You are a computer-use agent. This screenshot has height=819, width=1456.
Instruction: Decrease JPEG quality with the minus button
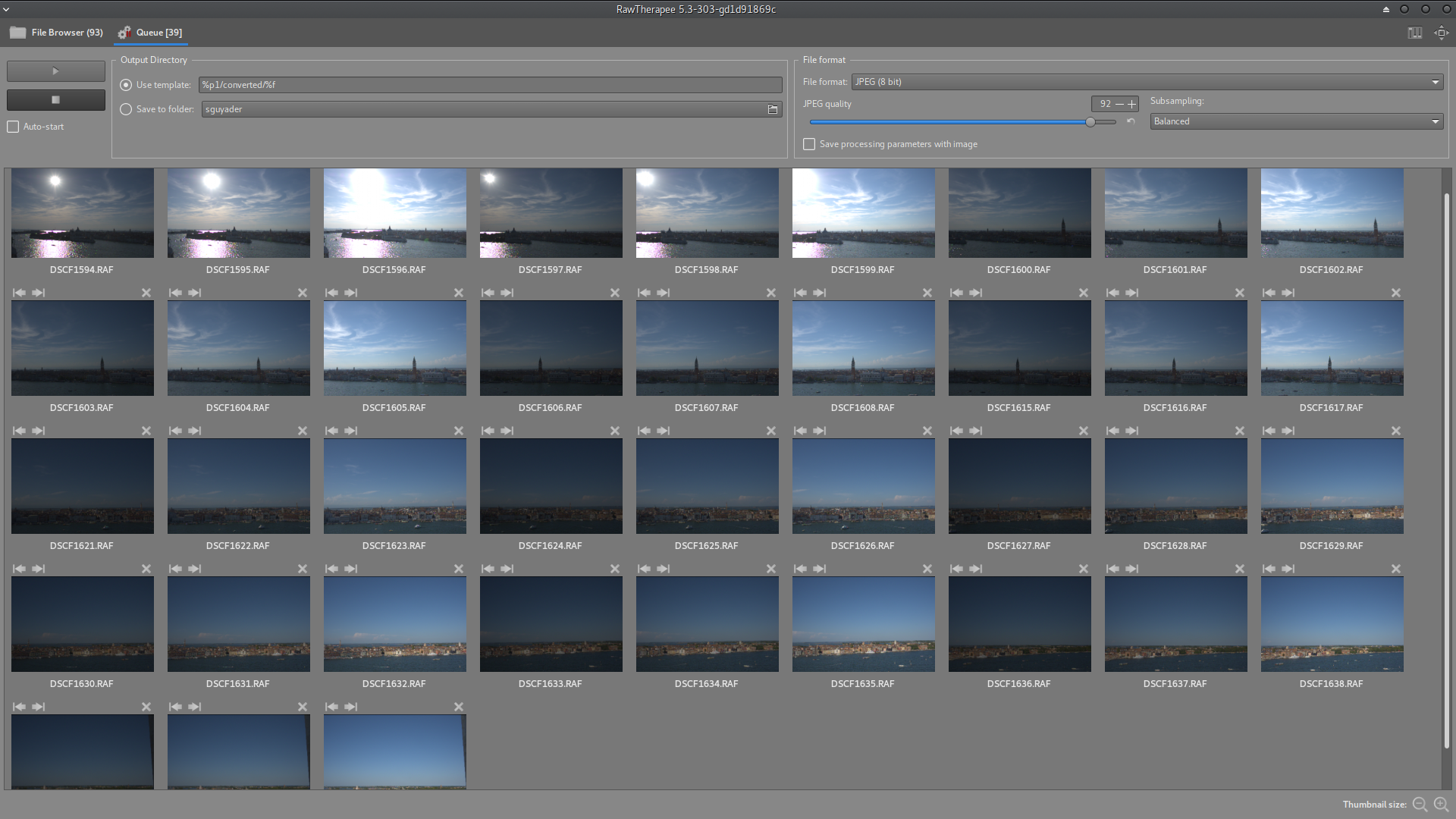(1119, 104)
